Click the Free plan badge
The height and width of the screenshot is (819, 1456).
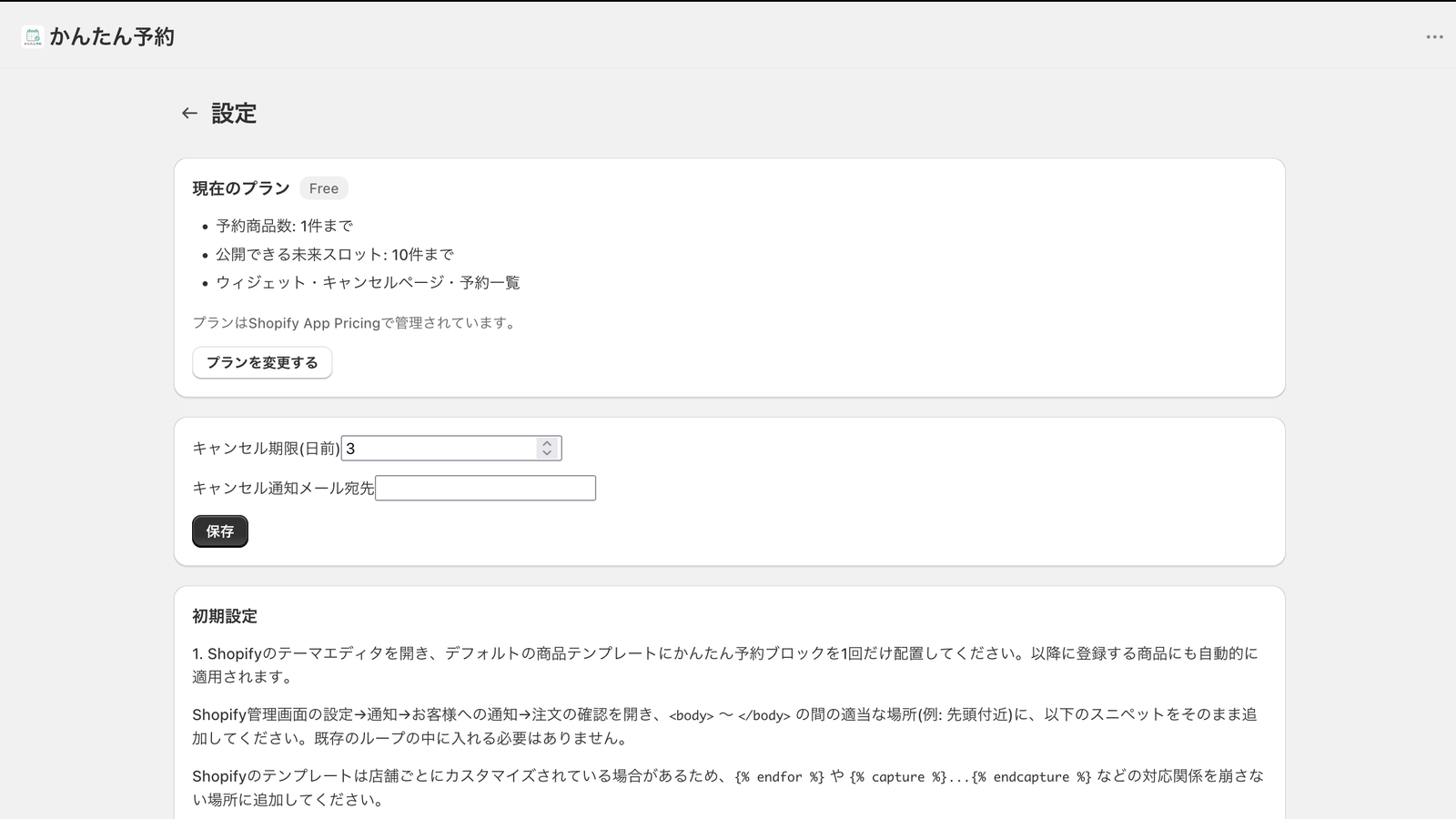(x=324, y=188)
